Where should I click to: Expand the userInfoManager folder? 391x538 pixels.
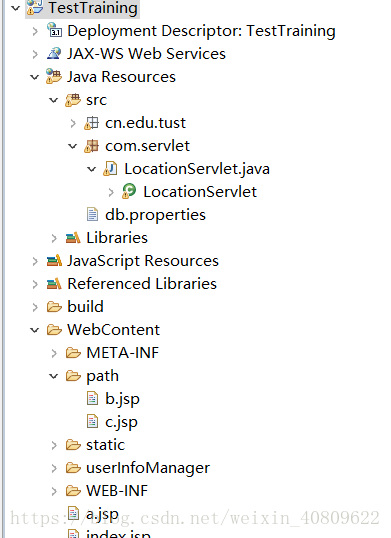click(54, 468)
